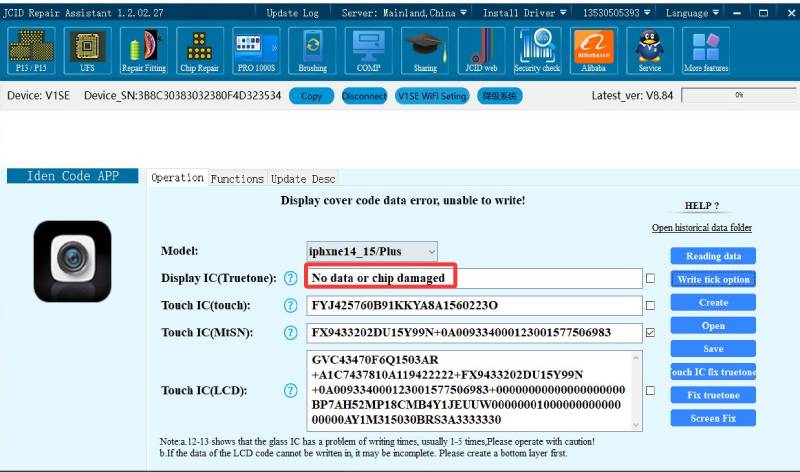Image resolution: width=800 pixels, height=472 pixels.
Task: Click the Device_SN serial number text
Action: pyautogui.click(x=183, y=95)
